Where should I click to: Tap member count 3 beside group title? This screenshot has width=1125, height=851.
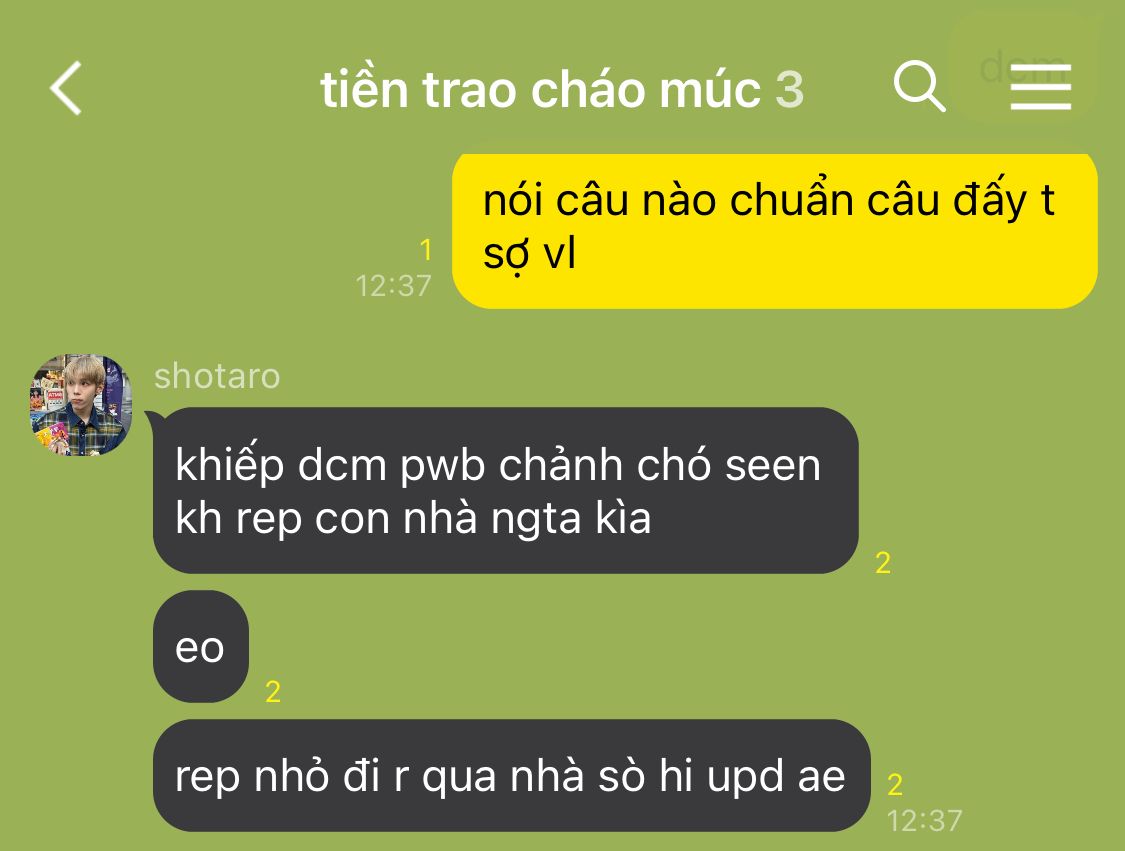click(x=789, y=90)
